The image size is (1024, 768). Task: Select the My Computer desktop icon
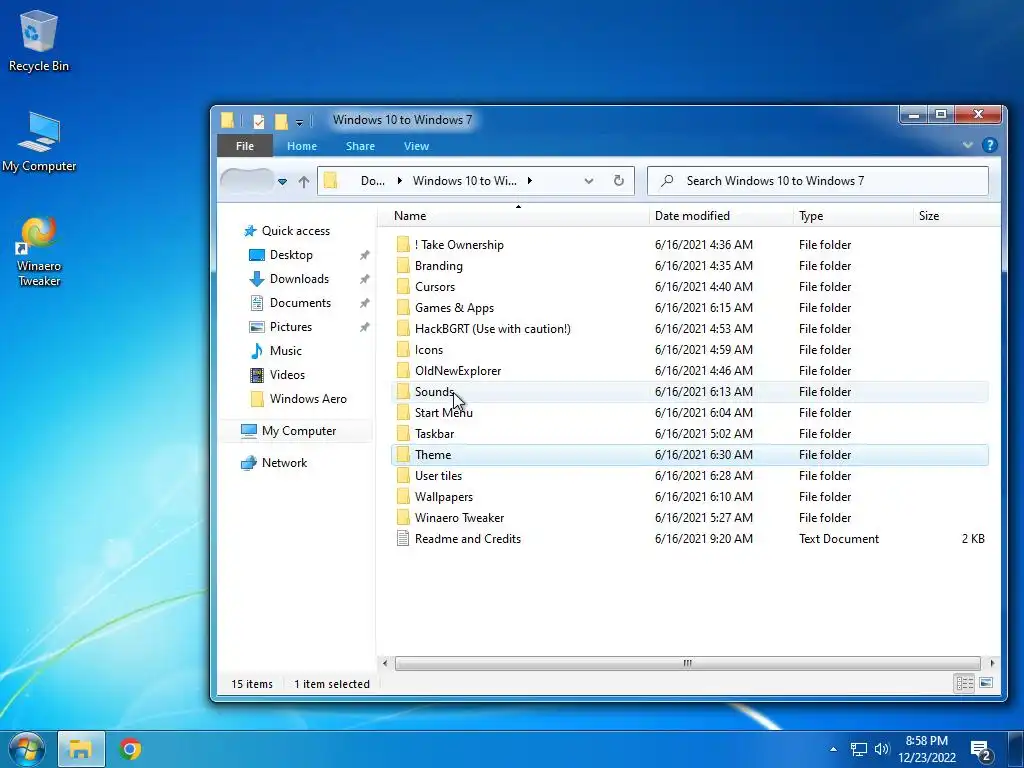coord(38,141)
